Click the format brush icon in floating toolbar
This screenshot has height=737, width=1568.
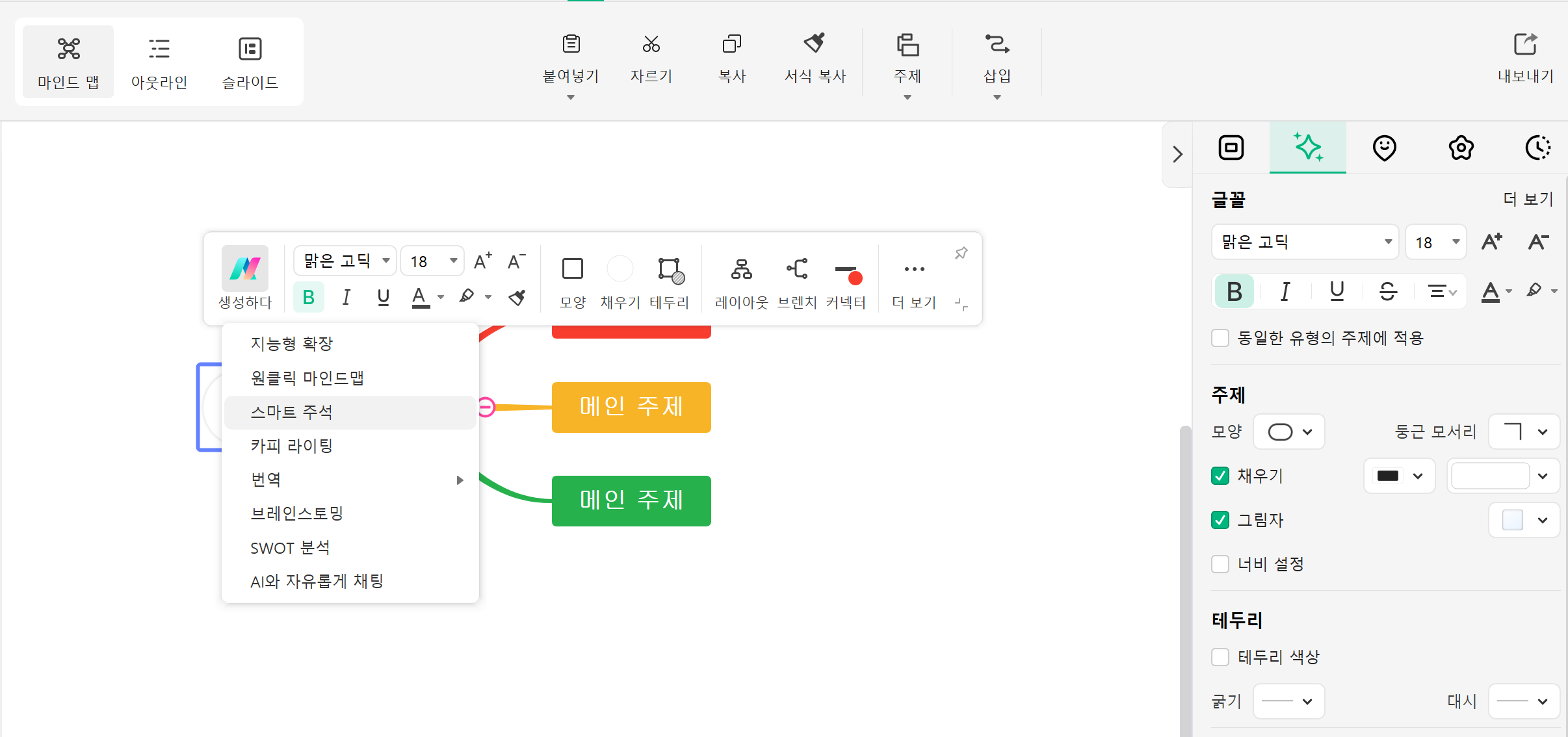tap(517, 298)
